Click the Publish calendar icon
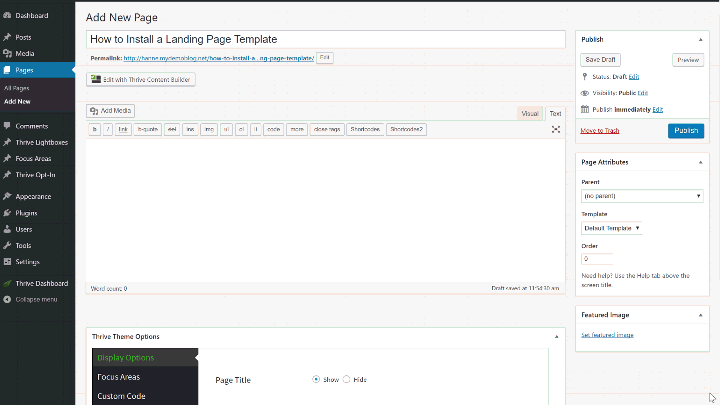Screen dimensions: 720x405 click(x=585, y=109)
